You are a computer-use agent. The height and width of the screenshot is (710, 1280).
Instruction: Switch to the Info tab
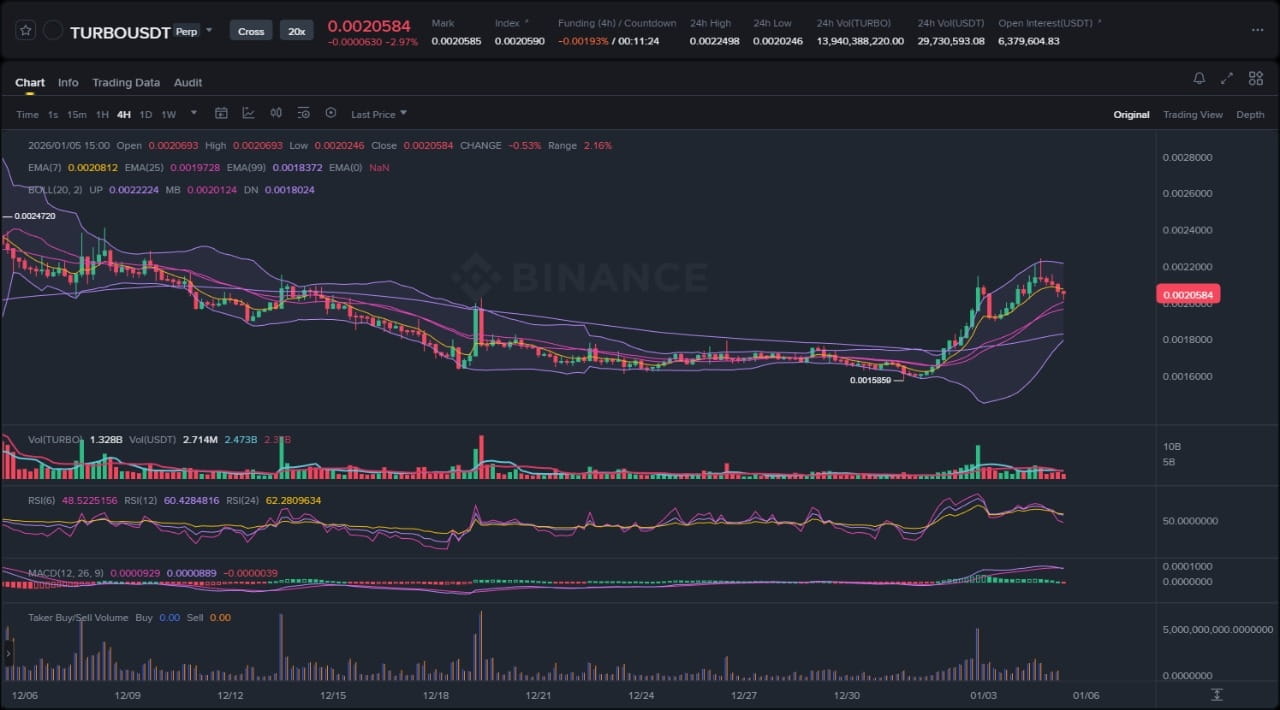tap(68, 82)
